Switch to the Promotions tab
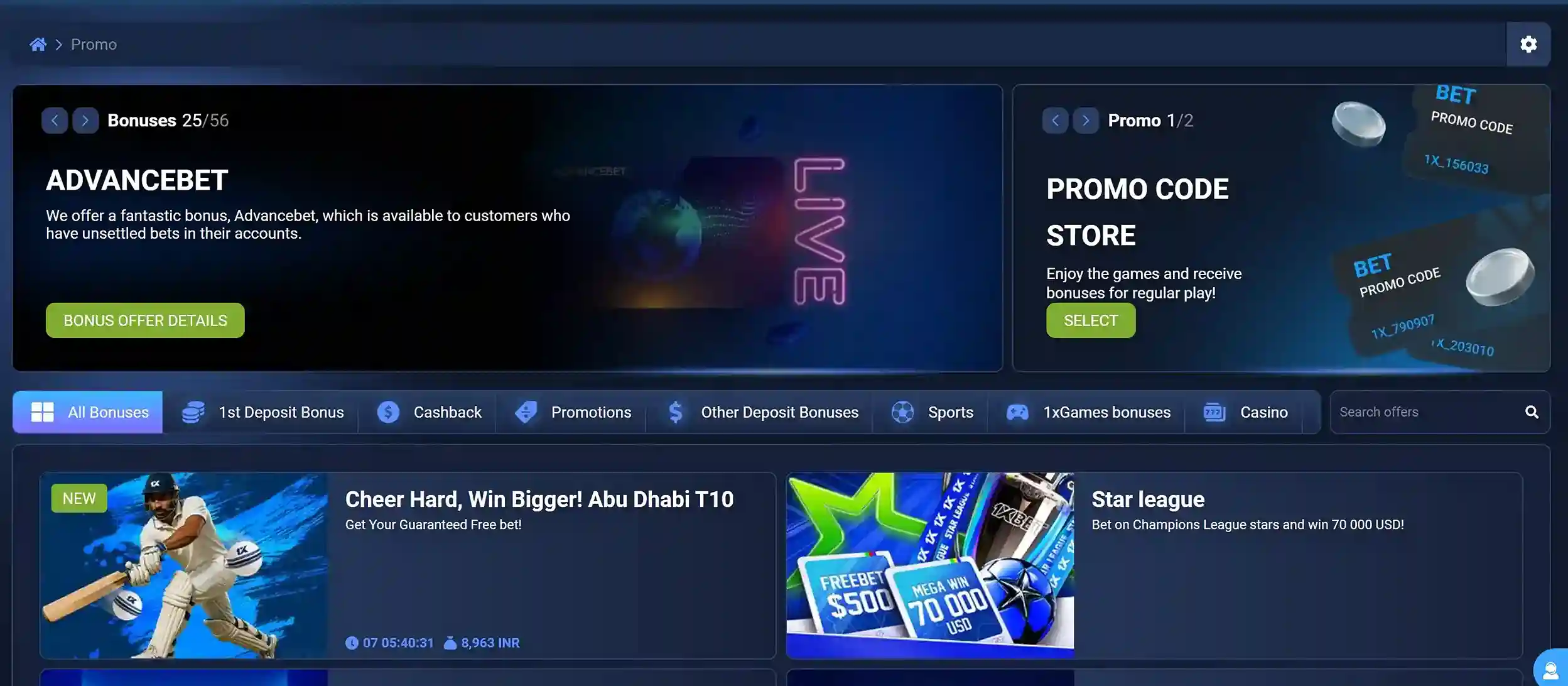1568x686 pixels. tap(573, 412)
